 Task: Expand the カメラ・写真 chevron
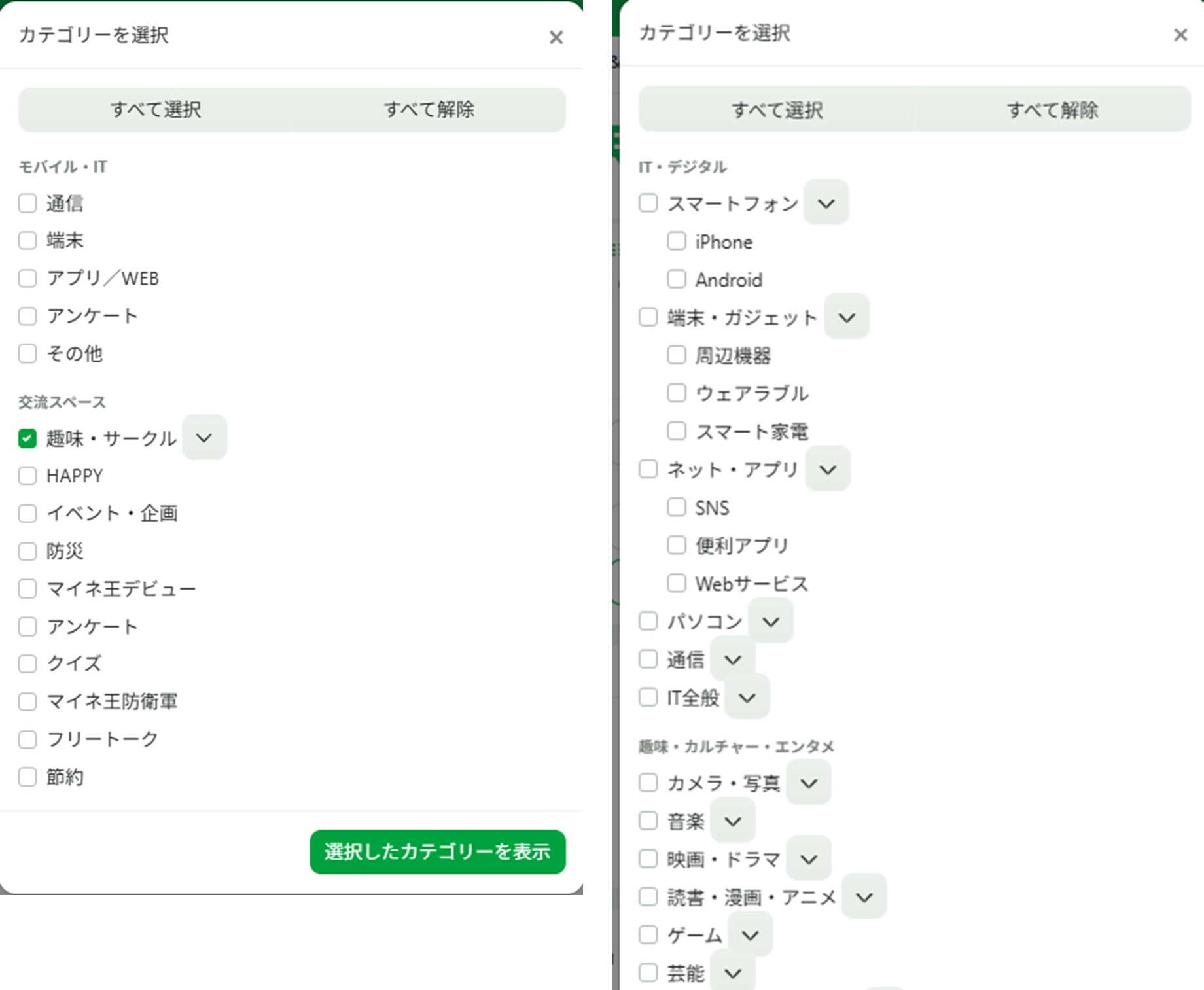pos(809,783)
